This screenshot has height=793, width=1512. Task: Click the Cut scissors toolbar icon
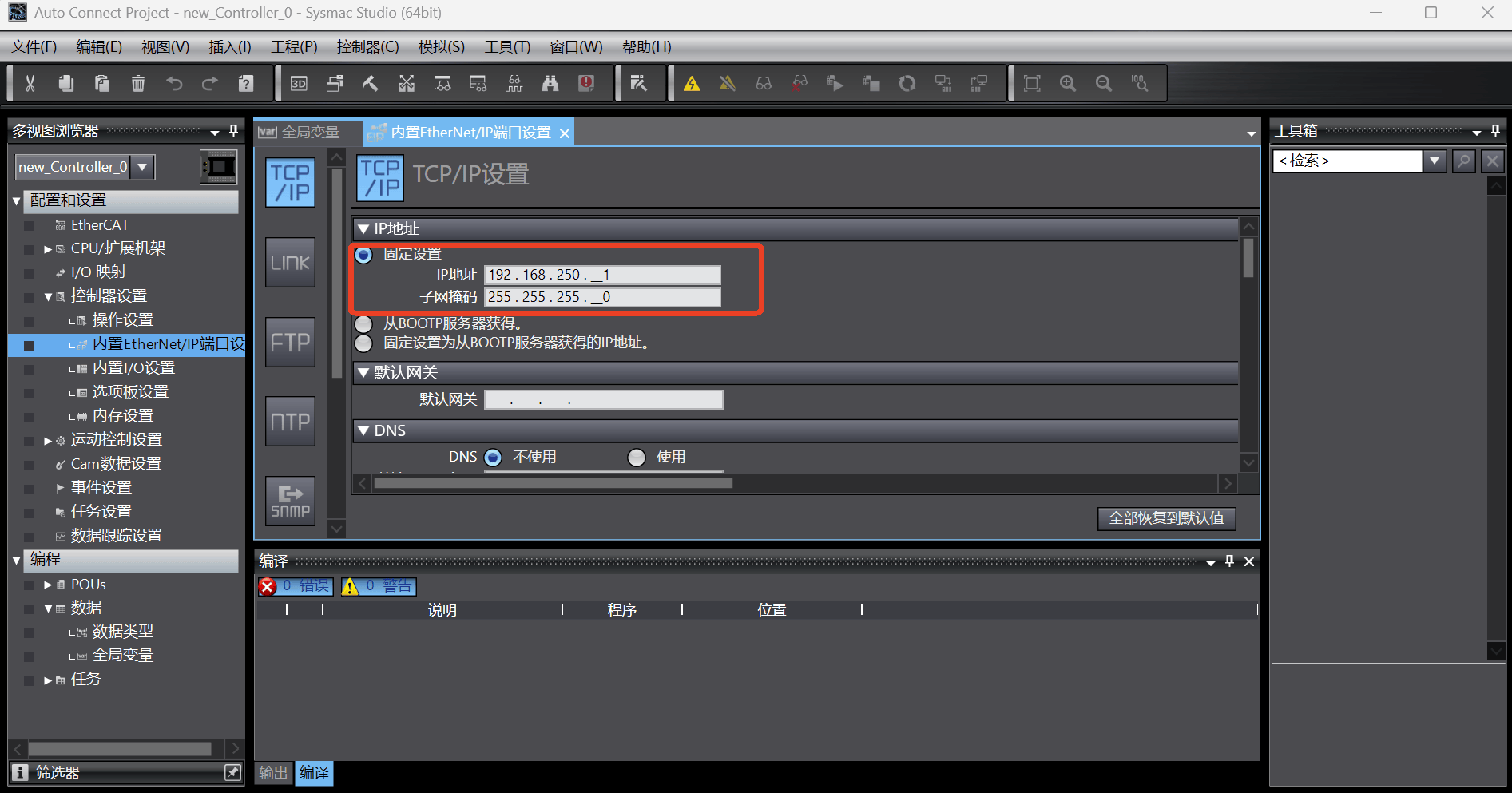30,83
